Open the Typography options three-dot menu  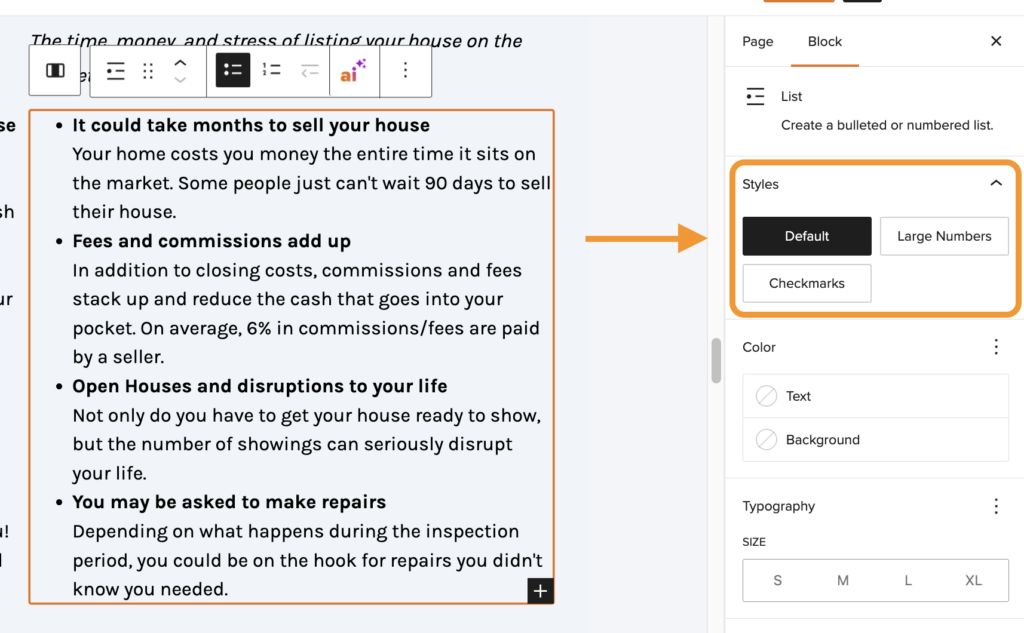click(996, 506)
